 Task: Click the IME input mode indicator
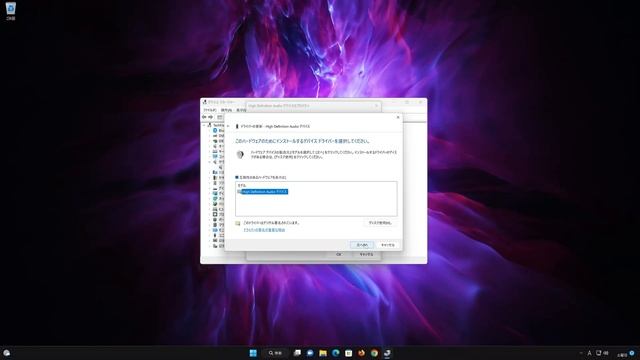589,353
